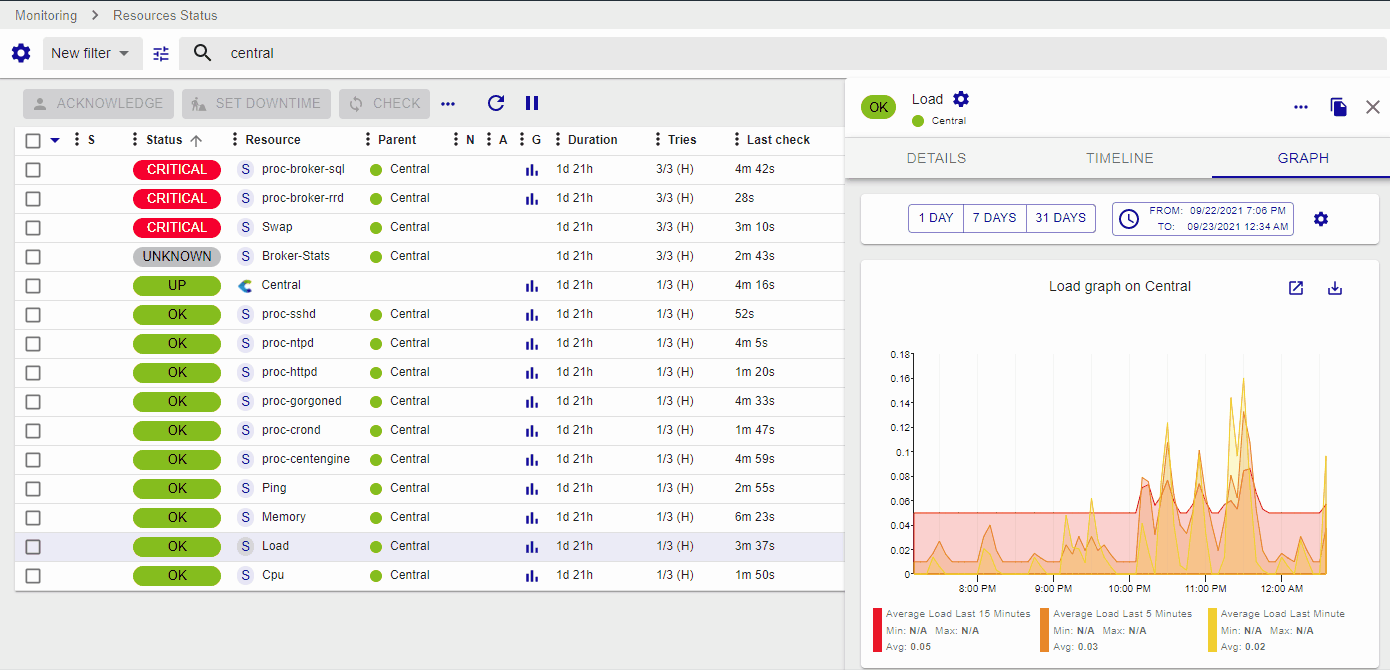
Task: Switch to the DETAILS tab
Action: click(x=936, y=158)
